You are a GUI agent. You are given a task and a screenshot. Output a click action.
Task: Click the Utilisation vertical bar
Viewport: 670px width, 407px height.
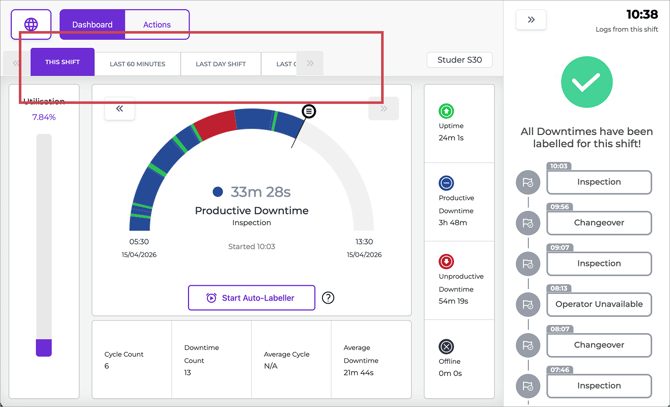(x=44, y=245)
